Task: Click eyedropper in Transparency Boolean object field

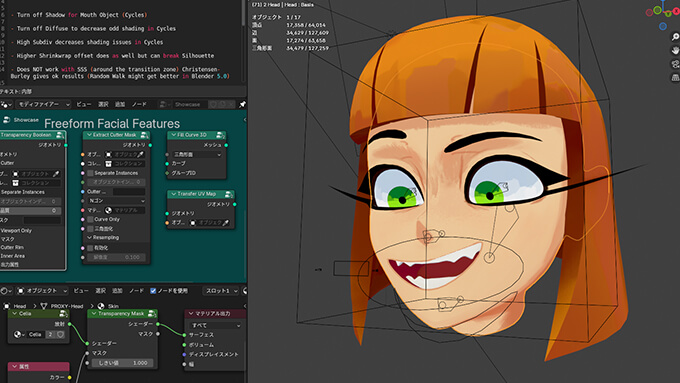Action: pos(56,174)
